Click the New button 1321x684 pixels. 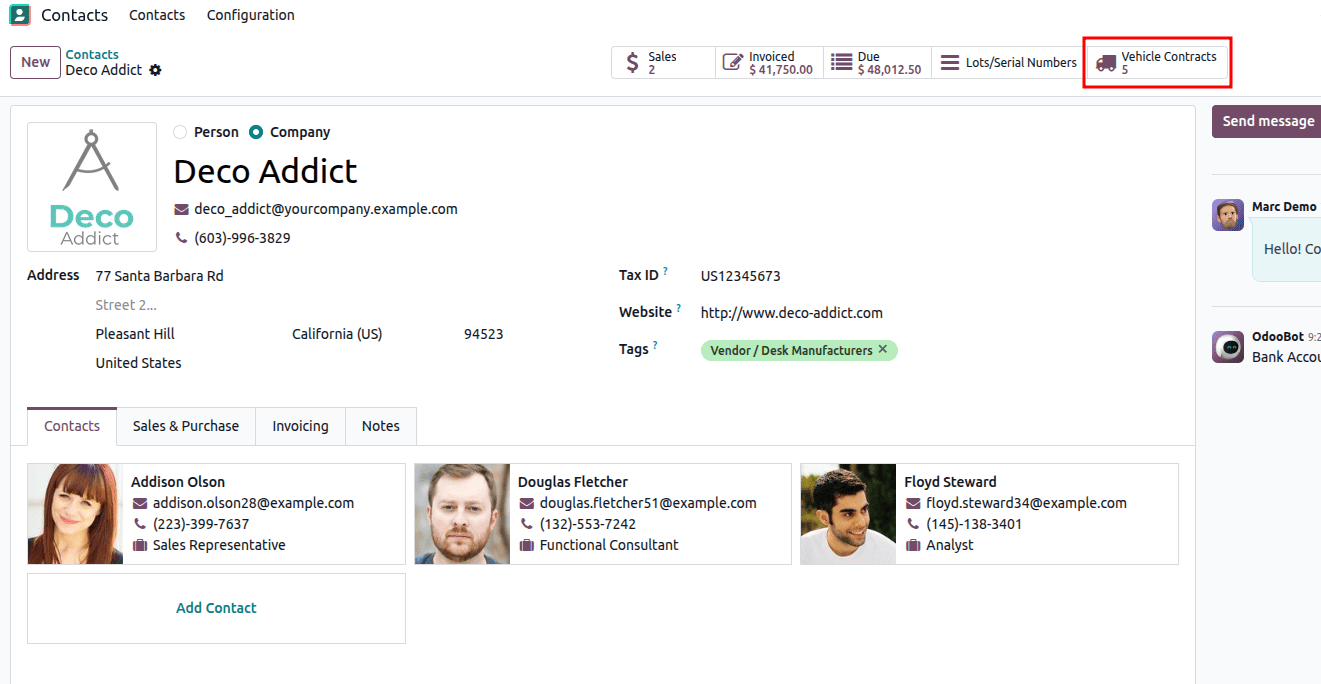coord(35,62)
